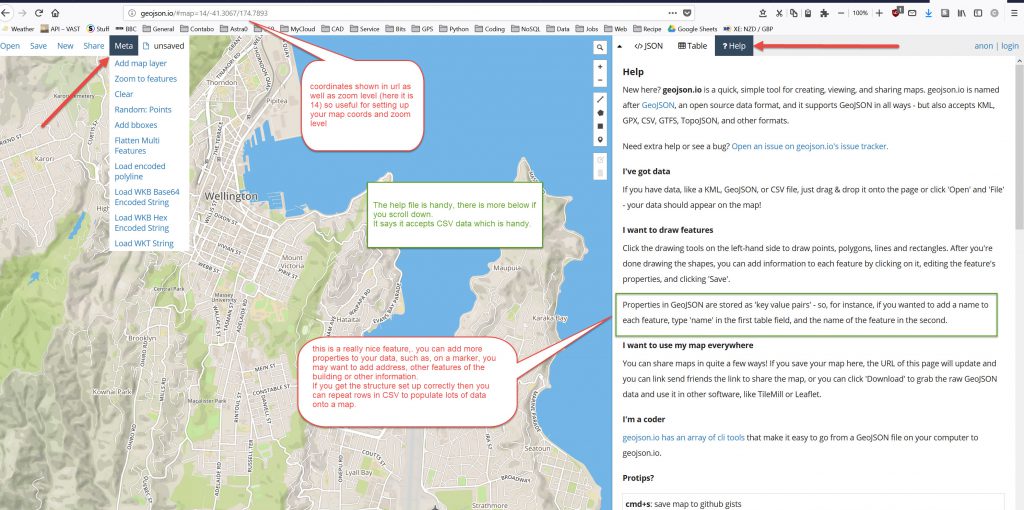Click 'Load WKT String' in the Meta menu
The height and width of the screenshot is (510, 1024).
[x=143, y=243]
